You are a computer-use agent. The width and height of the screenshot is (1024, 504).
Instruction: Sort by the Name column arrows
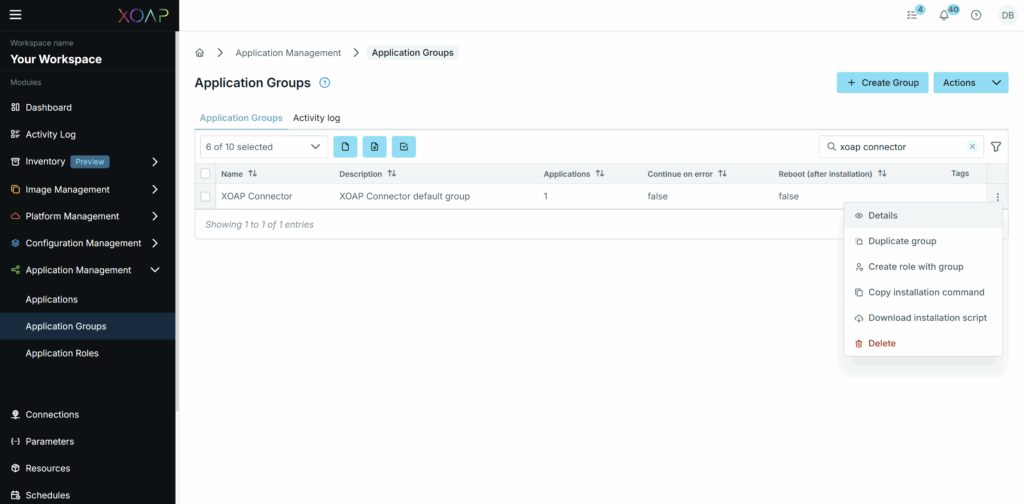(x=253, y=174)
